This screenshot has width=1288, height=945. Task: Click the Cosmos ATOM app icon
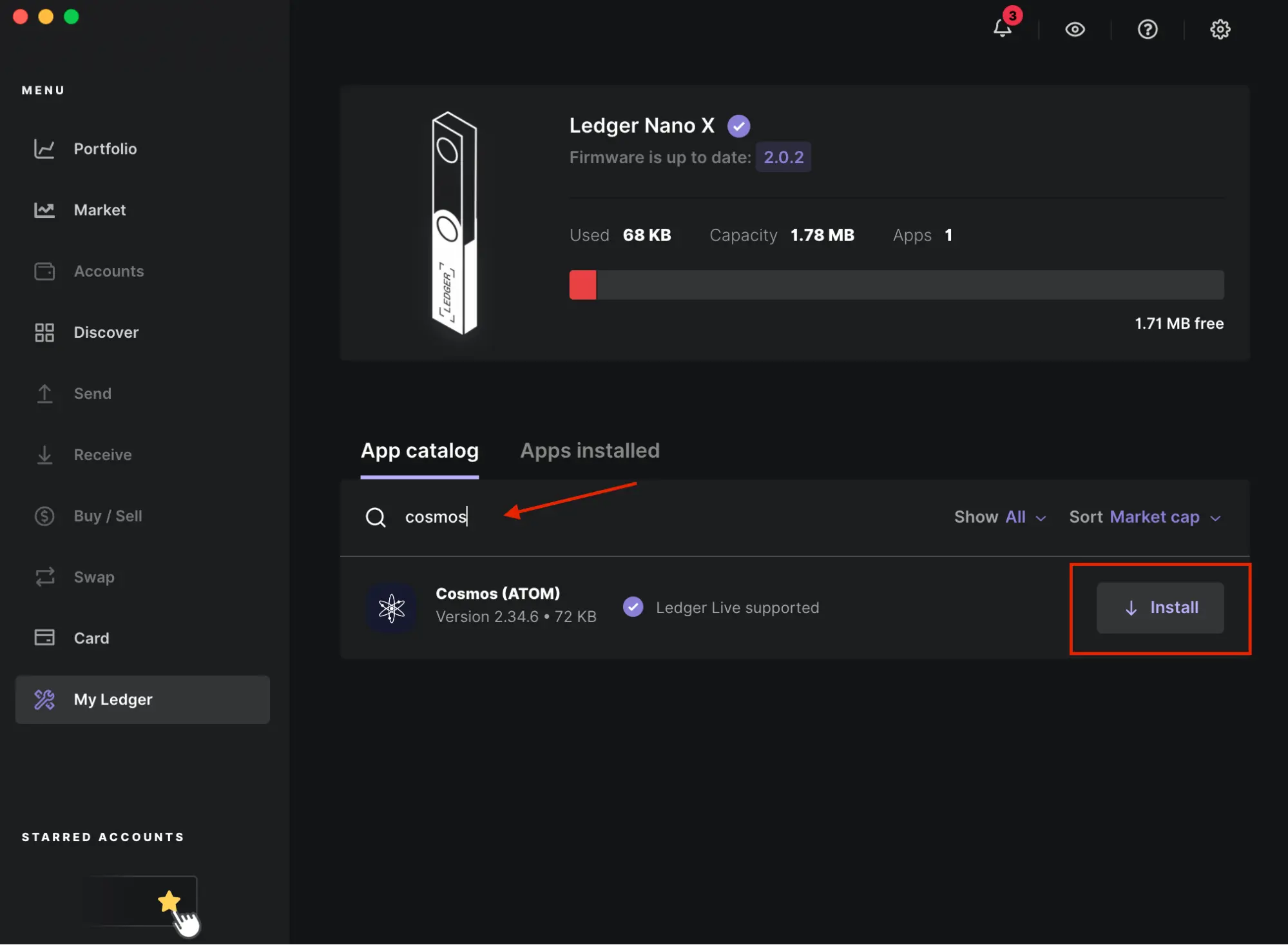click(391, 607)
